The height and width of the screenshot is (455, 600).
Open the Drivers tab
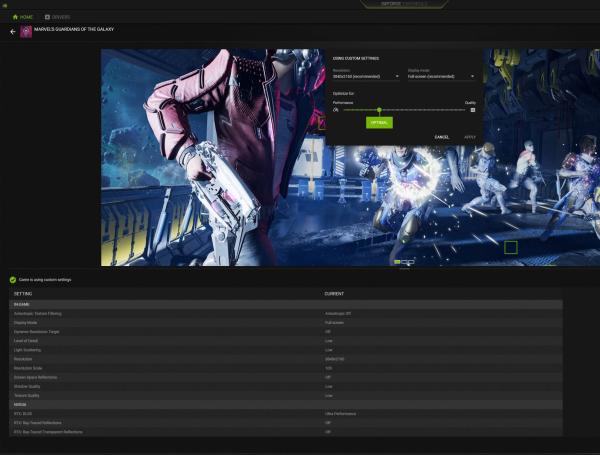[57, 17]
